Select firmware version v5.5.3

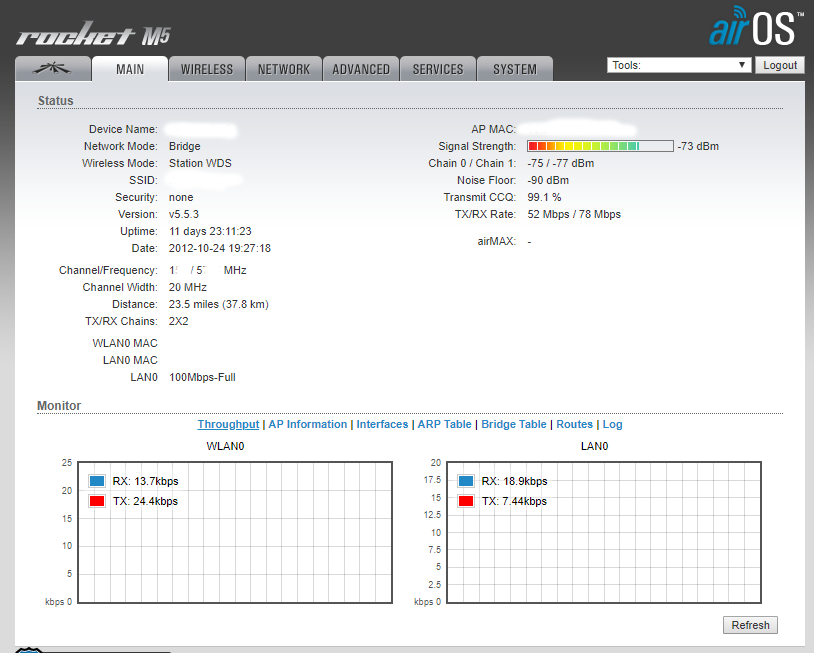coord(184,214)
